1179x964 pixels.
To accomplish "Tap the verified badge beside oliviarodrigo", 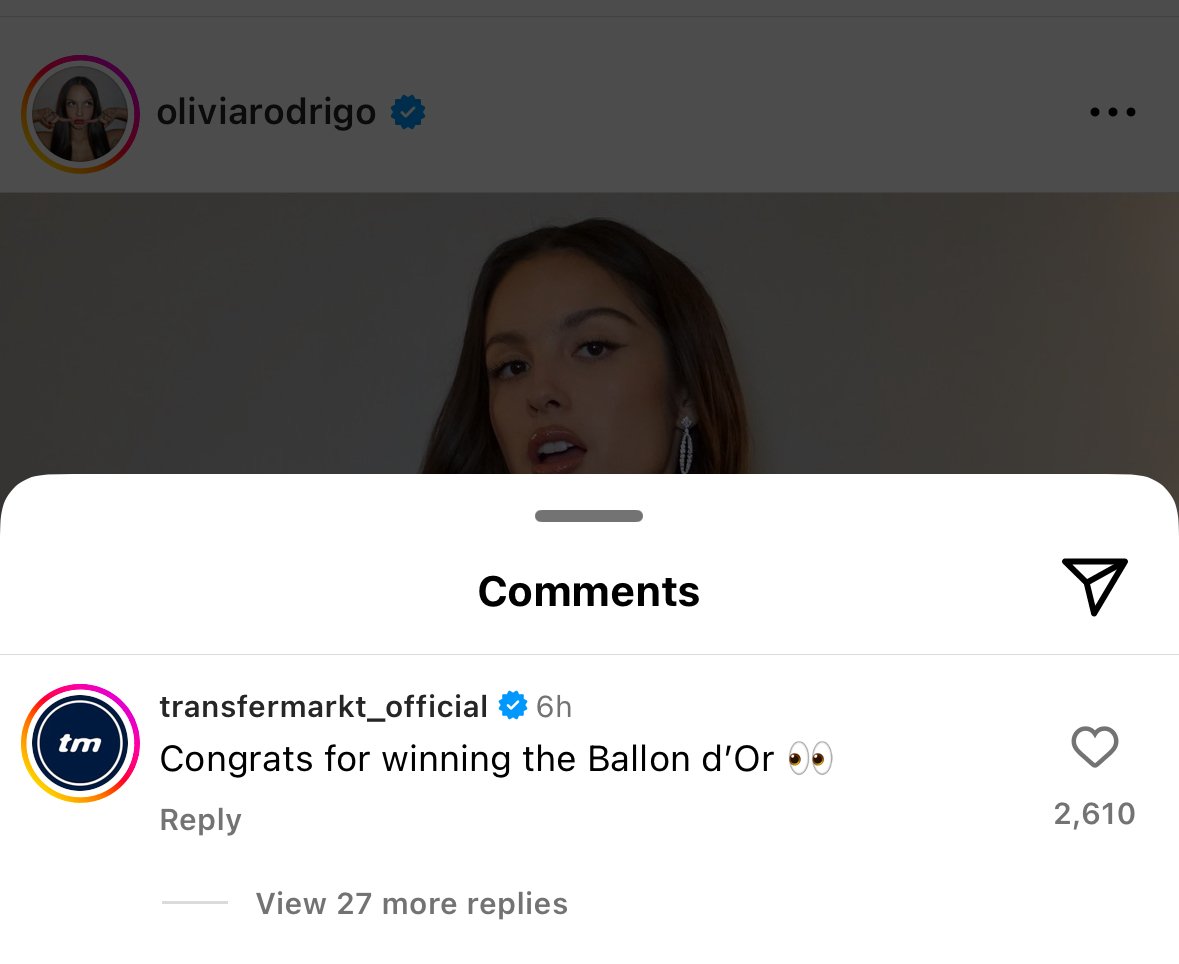I will tap(408, 112).
